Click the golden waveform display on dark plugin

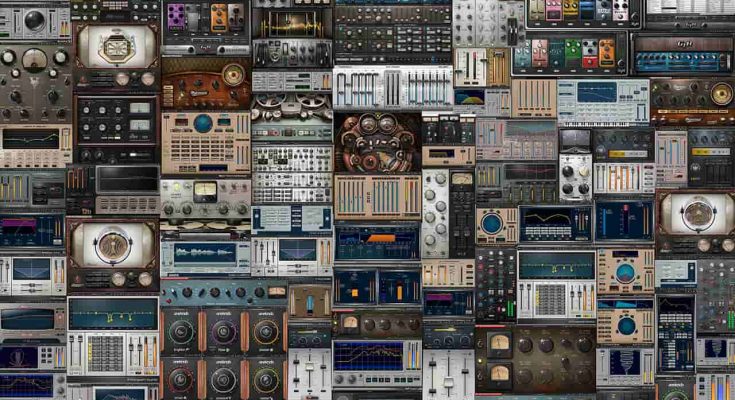[x=292, y=24]
